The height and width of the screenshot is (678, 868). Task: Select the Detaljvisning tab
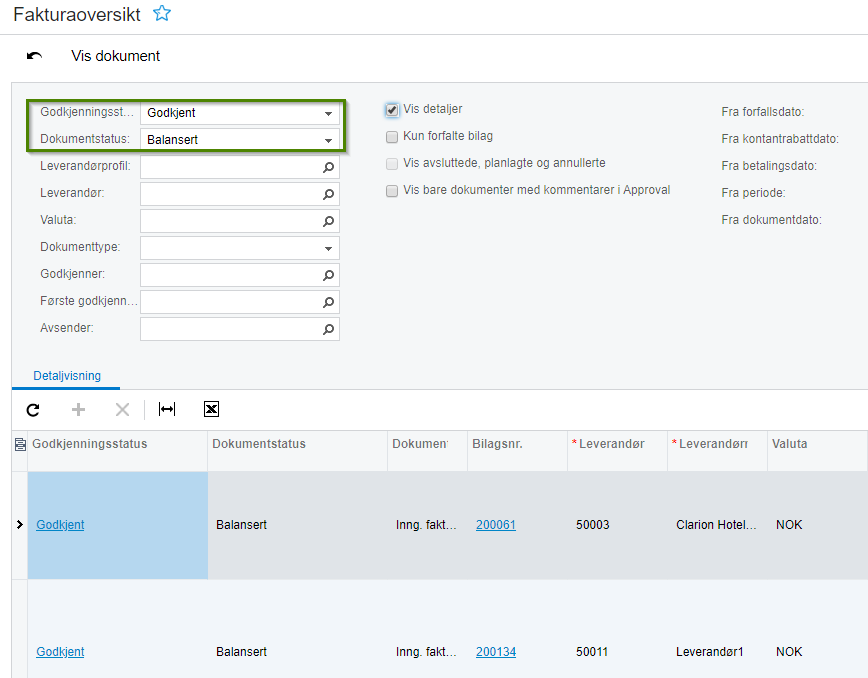(67, 376)
